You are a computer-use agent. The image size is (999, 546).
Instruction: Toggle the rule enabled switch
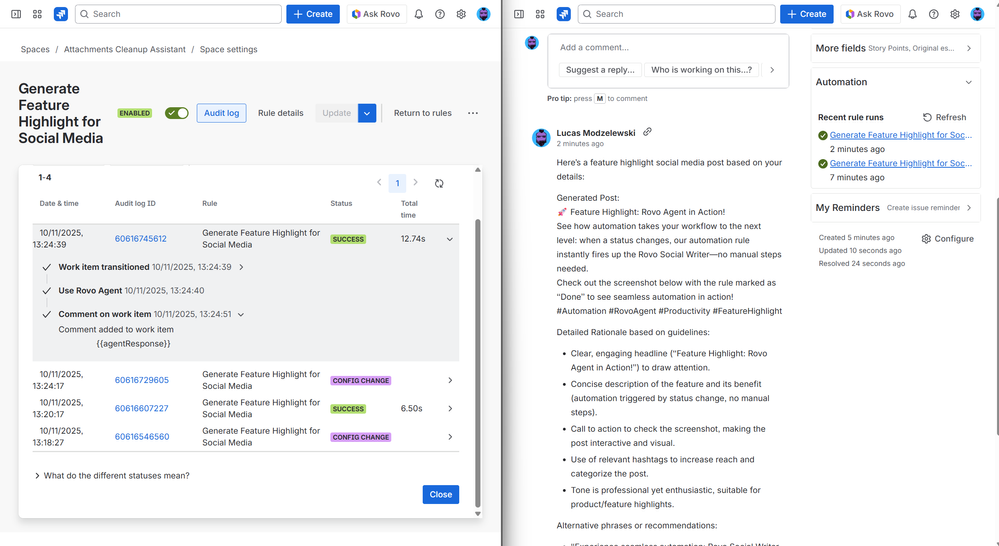point(176,113)
